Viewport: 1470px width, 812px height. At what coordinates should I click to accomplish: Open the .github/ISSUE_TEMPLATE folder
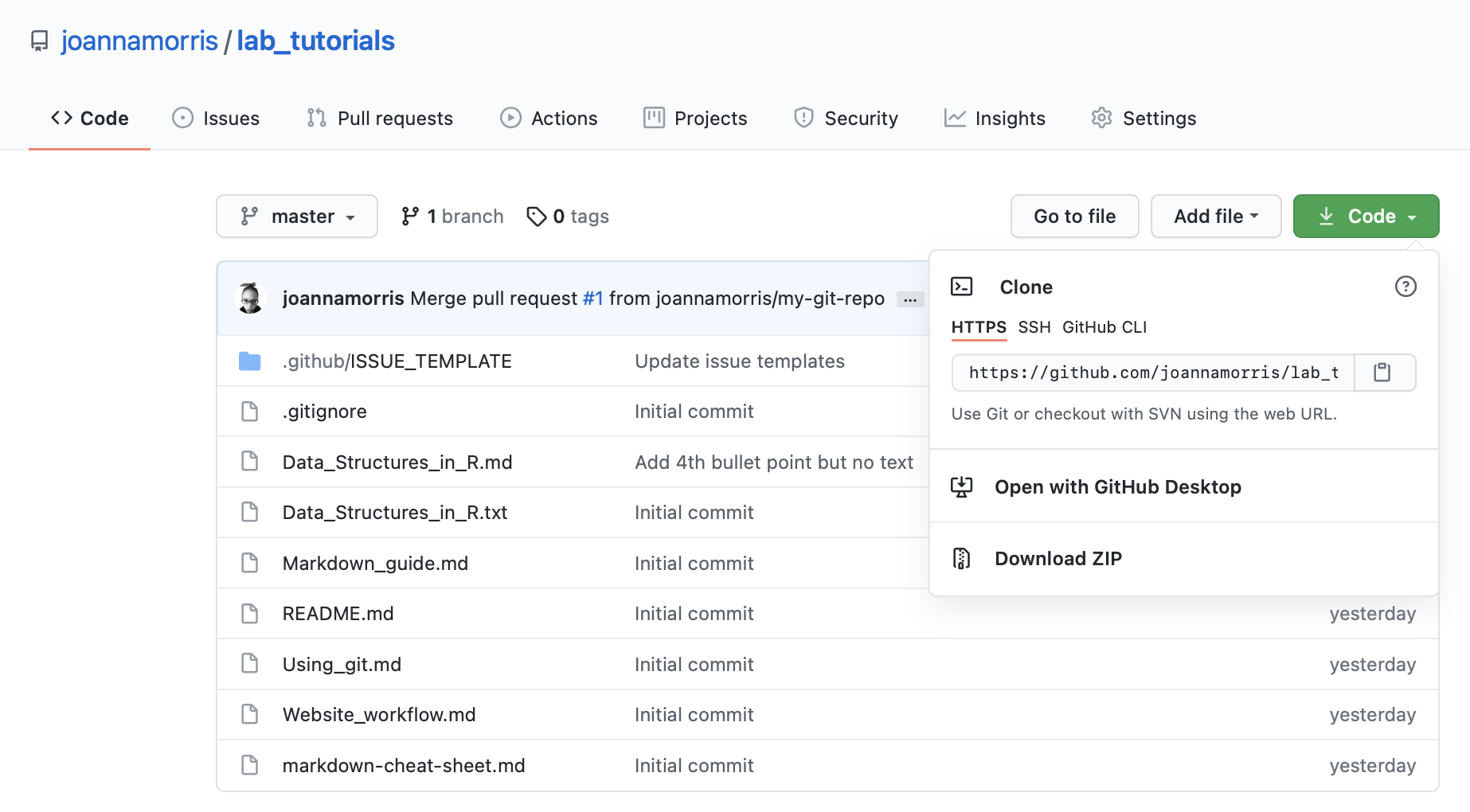point(397,361)
